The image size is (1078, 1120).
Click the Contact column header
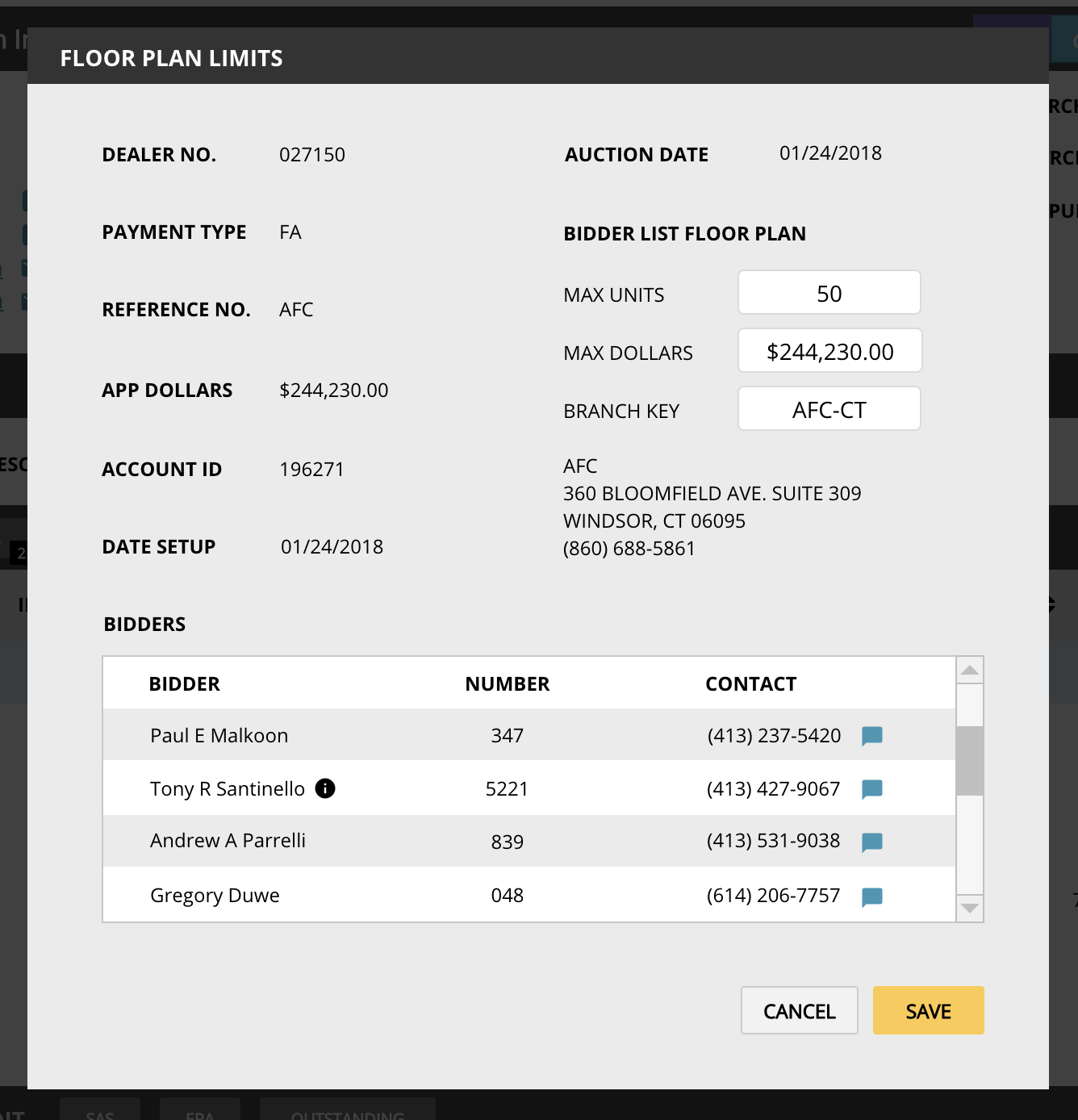pyautogui.click(x=750, y=684)
